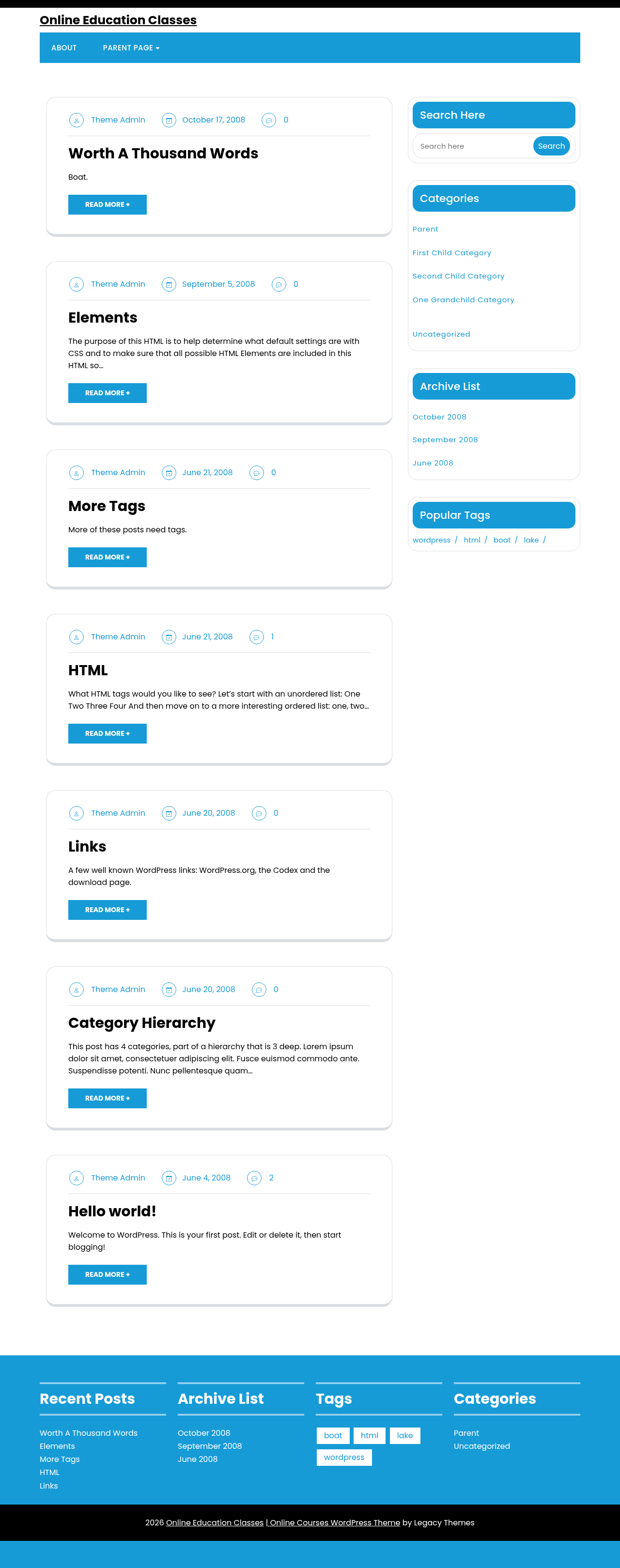This screenshot has width=620, height=1568.
Task: Click the boat tag in footer Tags
Action: (333, 1436)
